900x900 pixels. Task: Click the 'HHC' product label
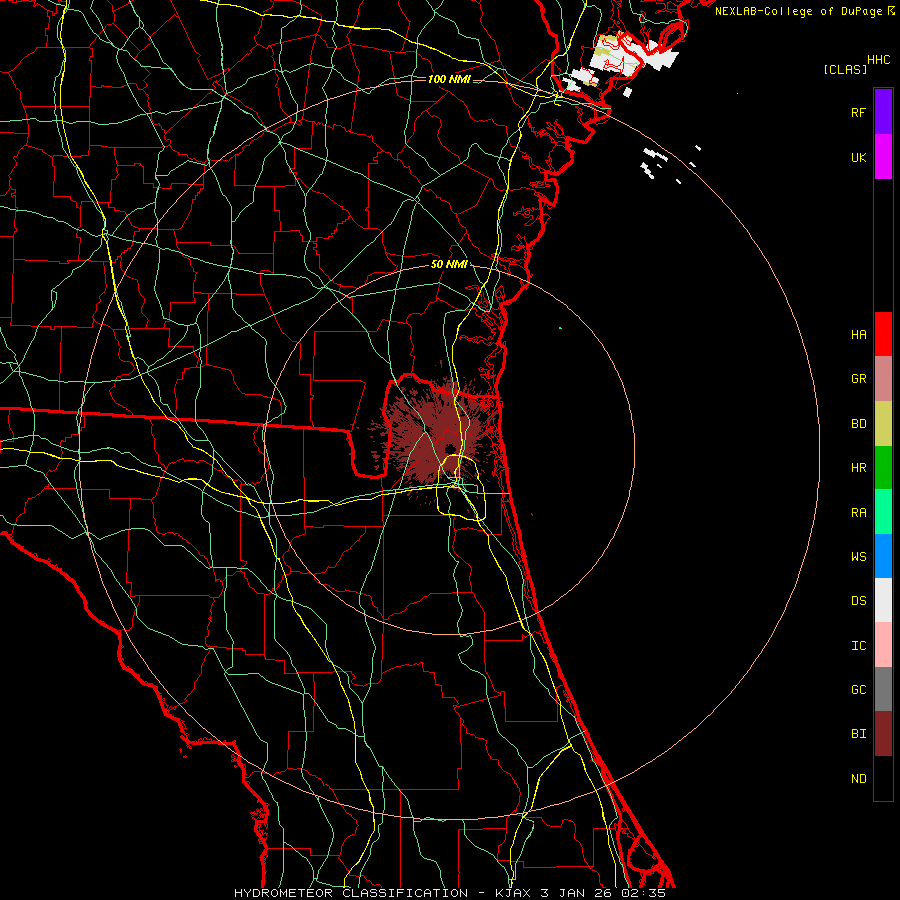coord(878,60)
